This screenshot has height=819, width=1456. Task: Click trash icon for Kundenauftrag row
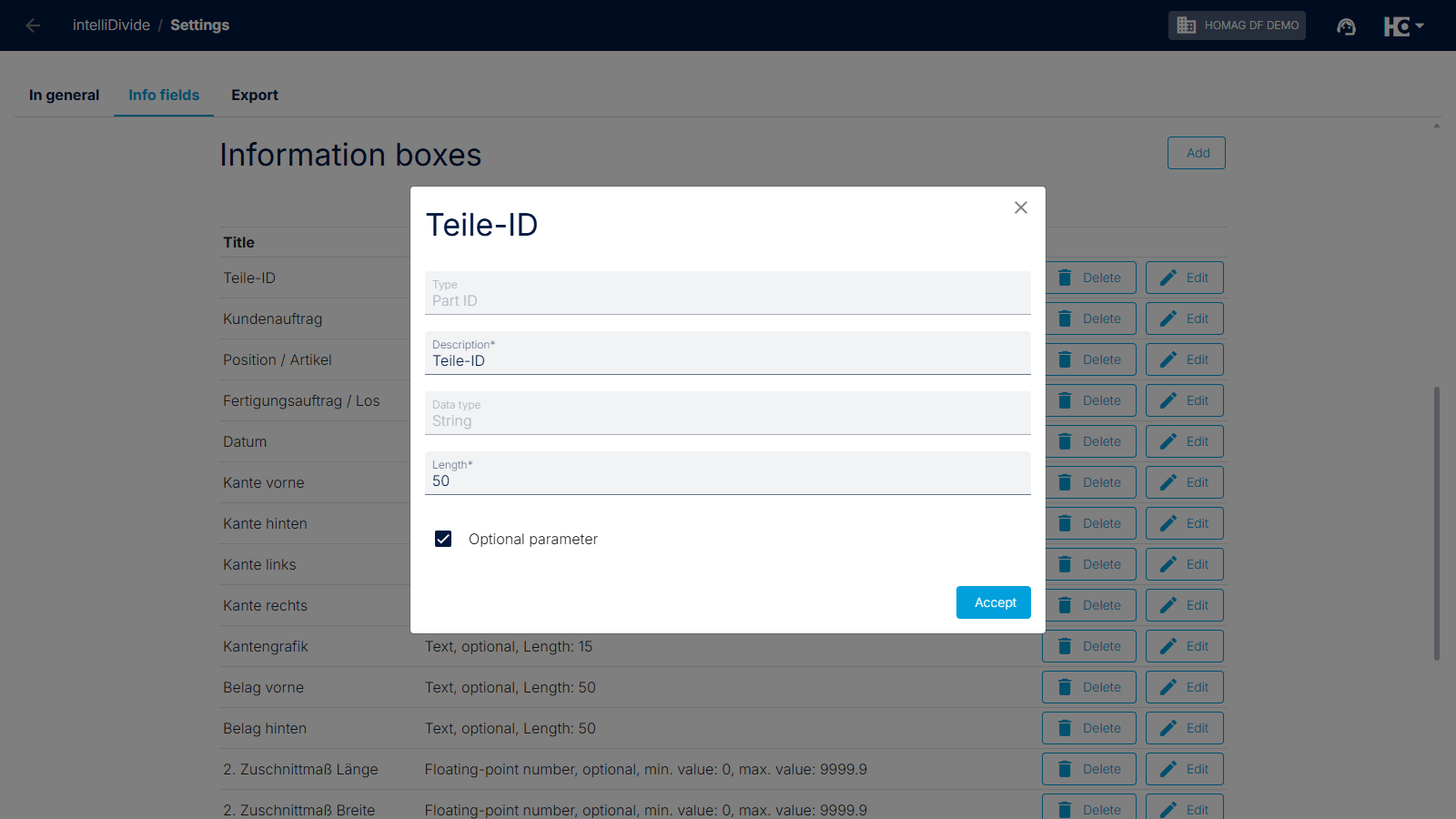(1065, 318)
